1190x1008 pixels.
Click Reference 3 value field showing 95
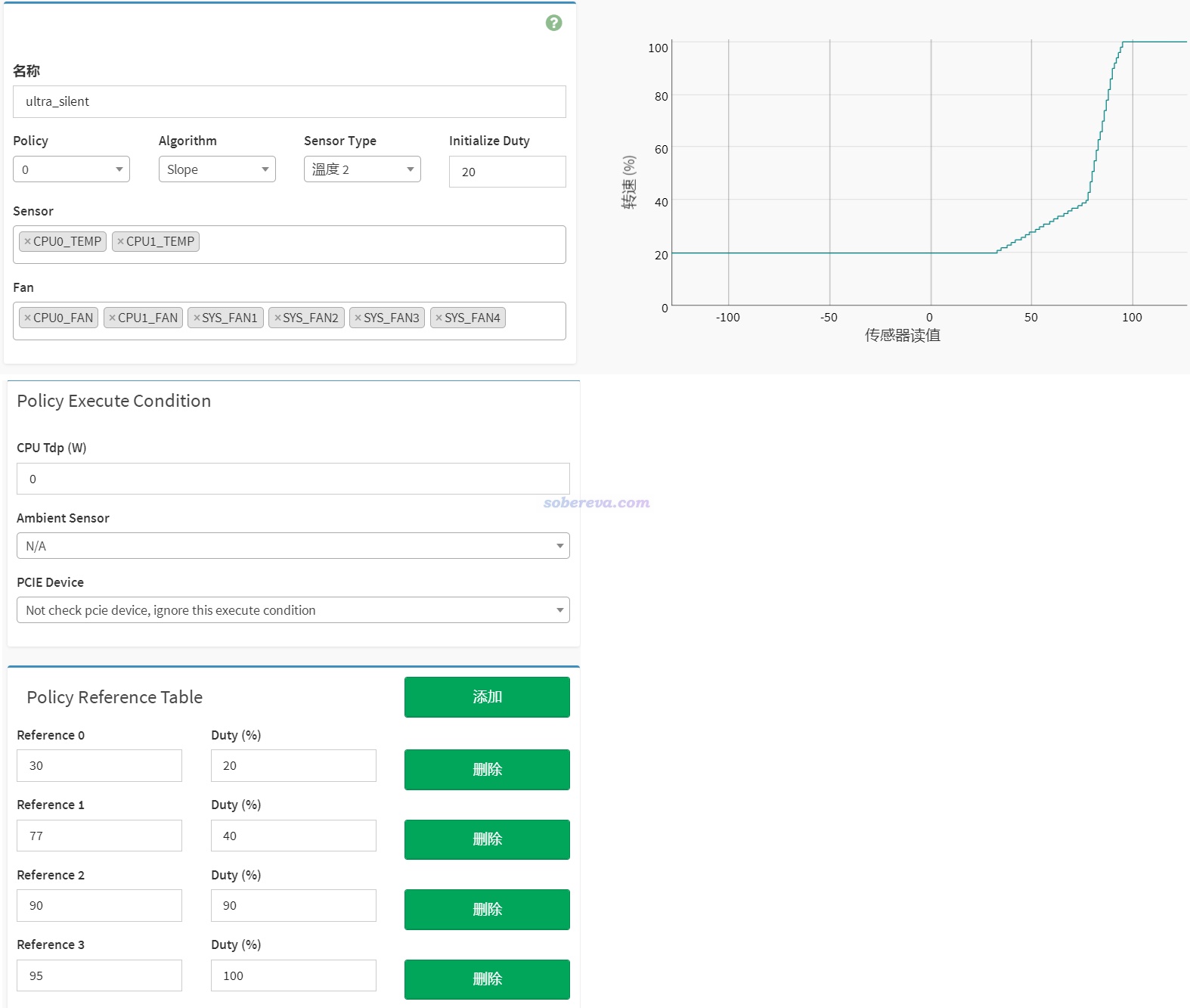pyautogui.click(x=99, y=975)
